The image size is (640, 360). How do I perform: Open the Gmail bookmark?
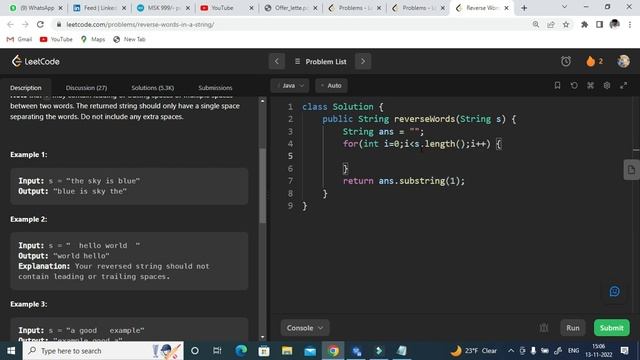click(19, 39)
